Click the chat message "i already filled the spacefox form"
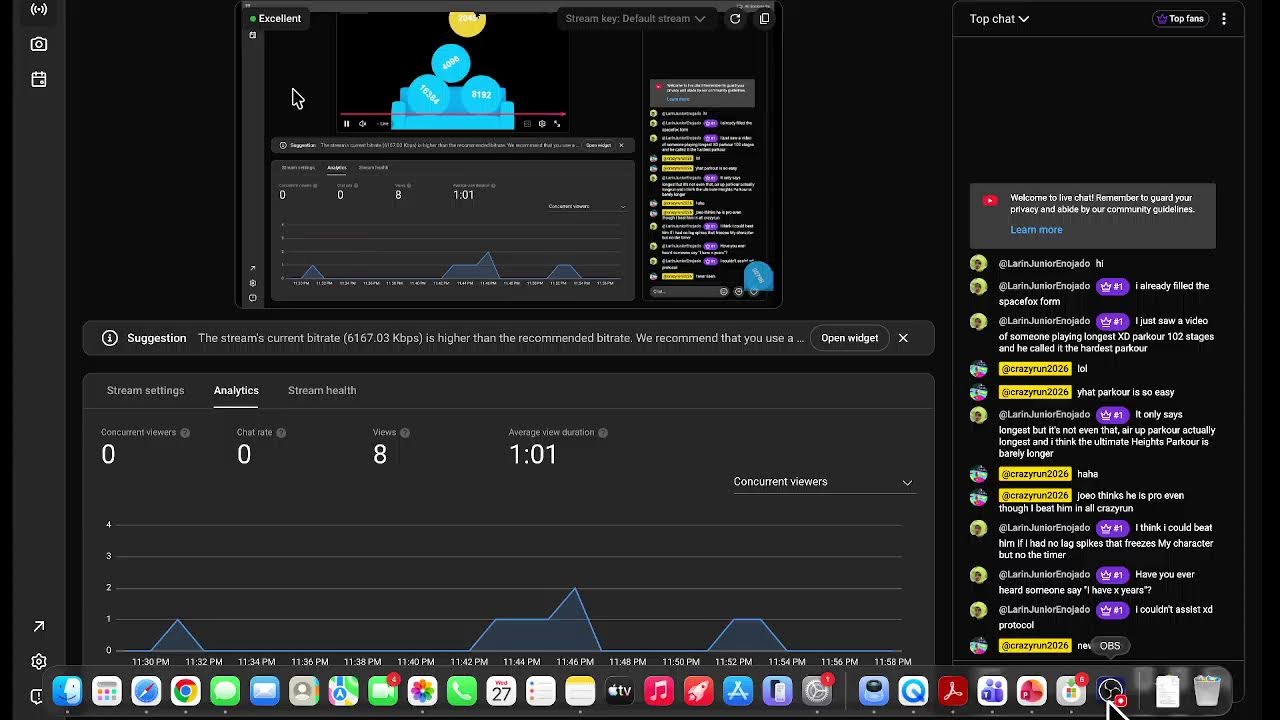The height and width of the screenshot is (720, 1280). [x=1104, y=294]
